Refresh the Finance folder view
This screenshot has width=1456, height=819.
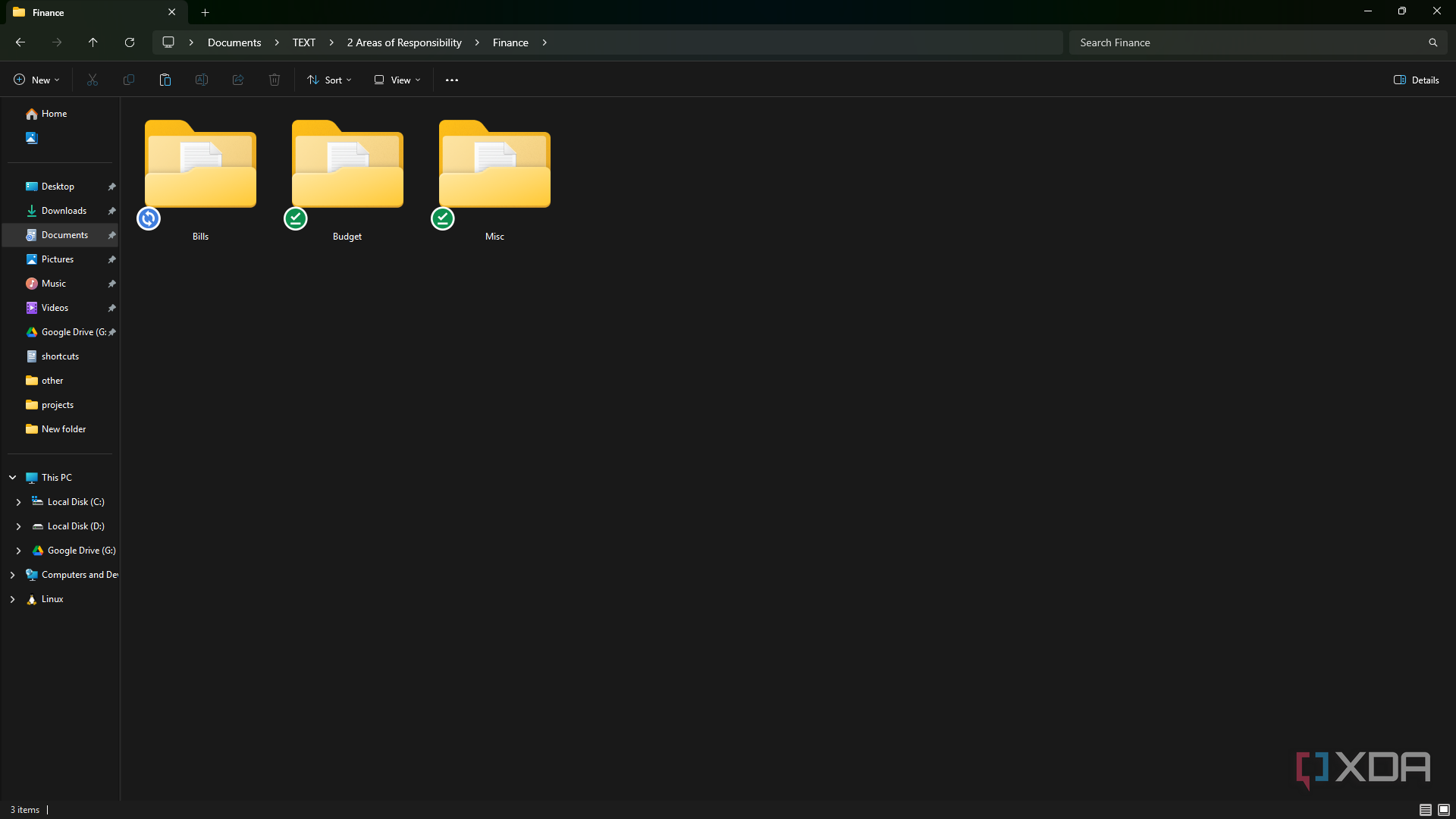pyautogui.click(x=130, y=42)
